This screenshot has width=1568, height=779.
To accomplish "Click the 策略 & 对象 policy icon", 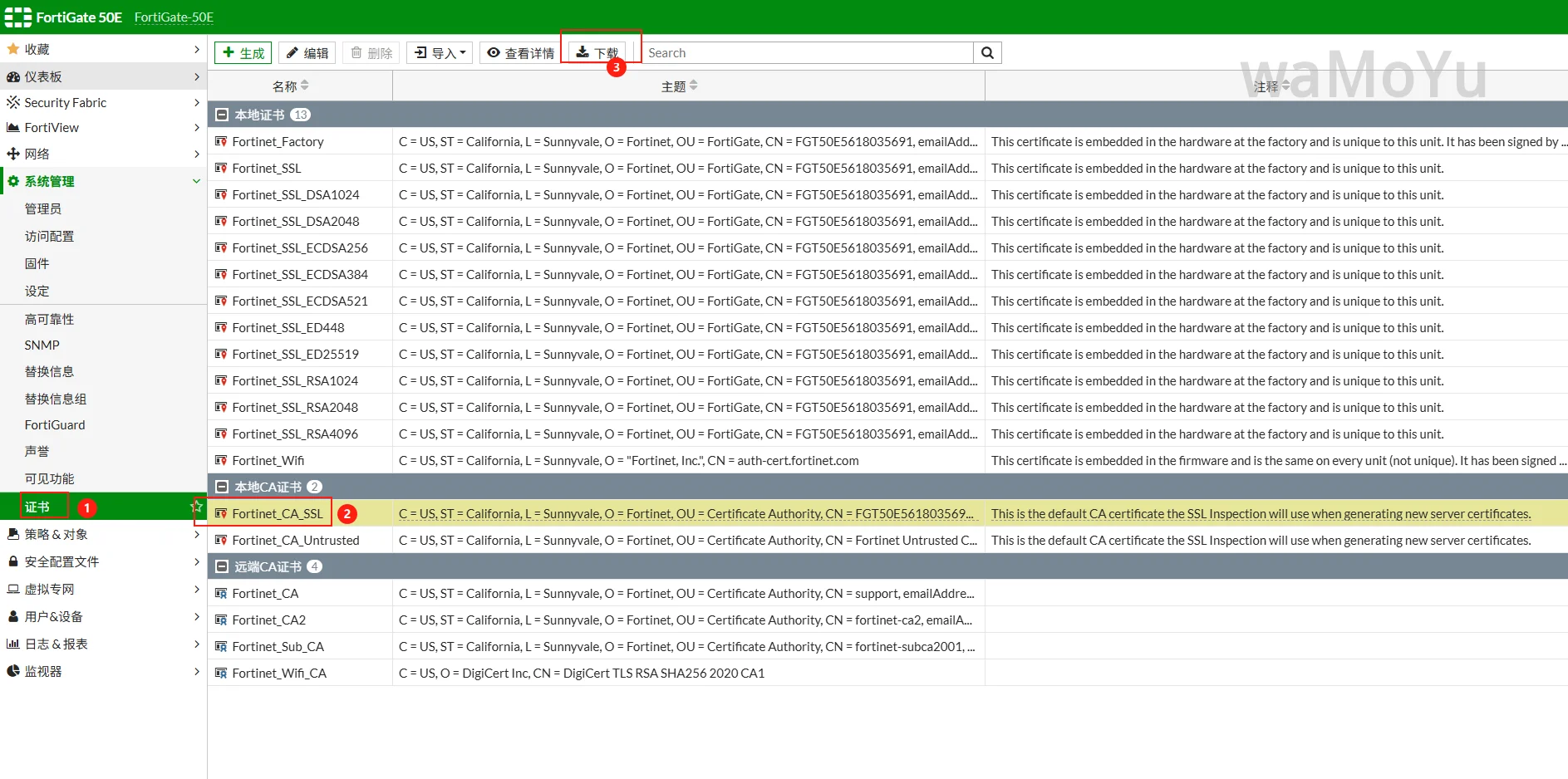I will (x=13, y=534).
